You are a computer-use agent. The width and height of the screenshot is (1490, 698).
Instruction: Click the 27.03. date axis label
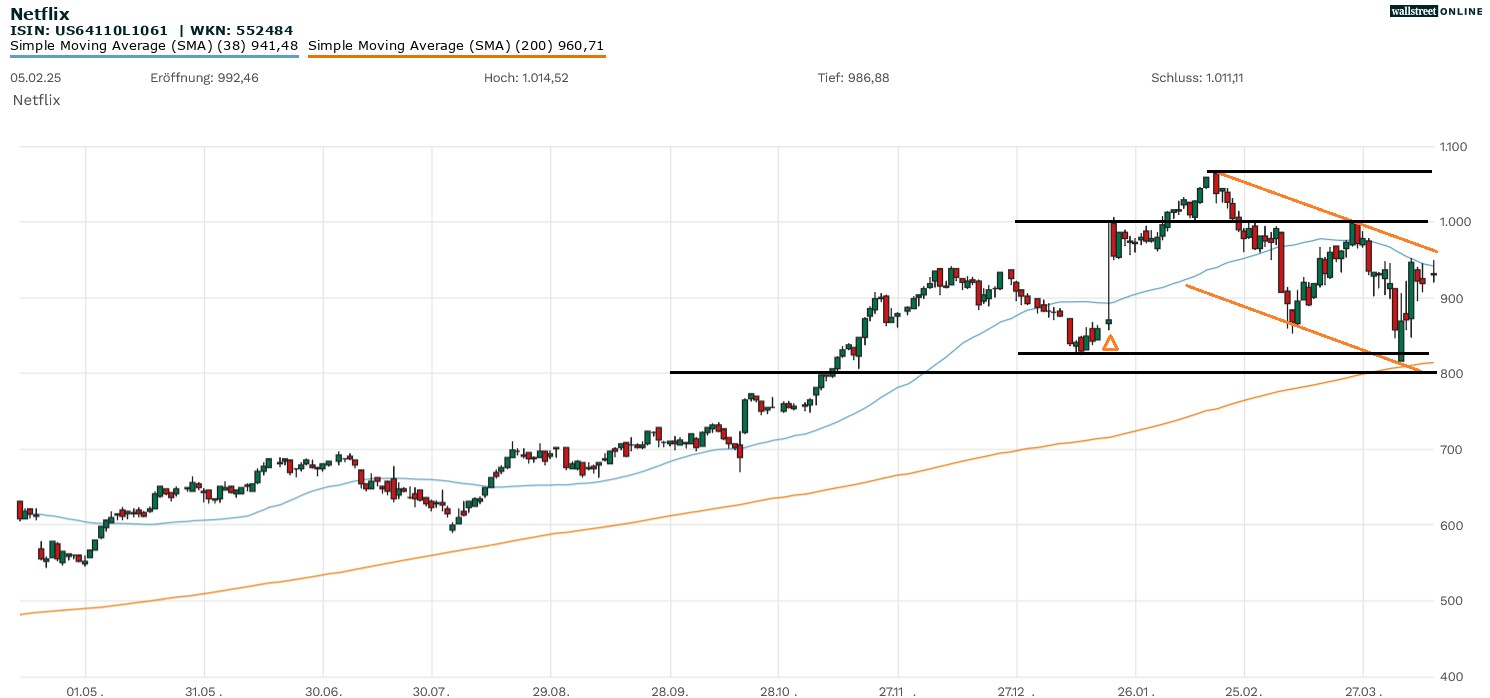[x=1363, y=691]
